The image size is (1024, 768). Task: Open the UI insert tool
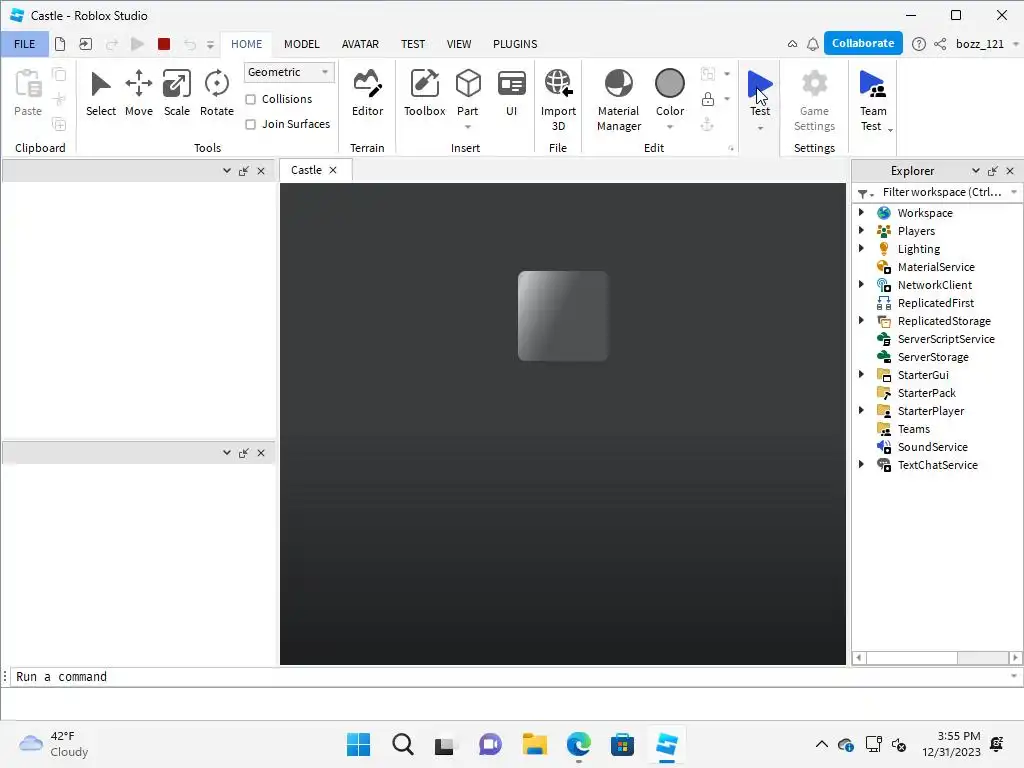(511, 93)
